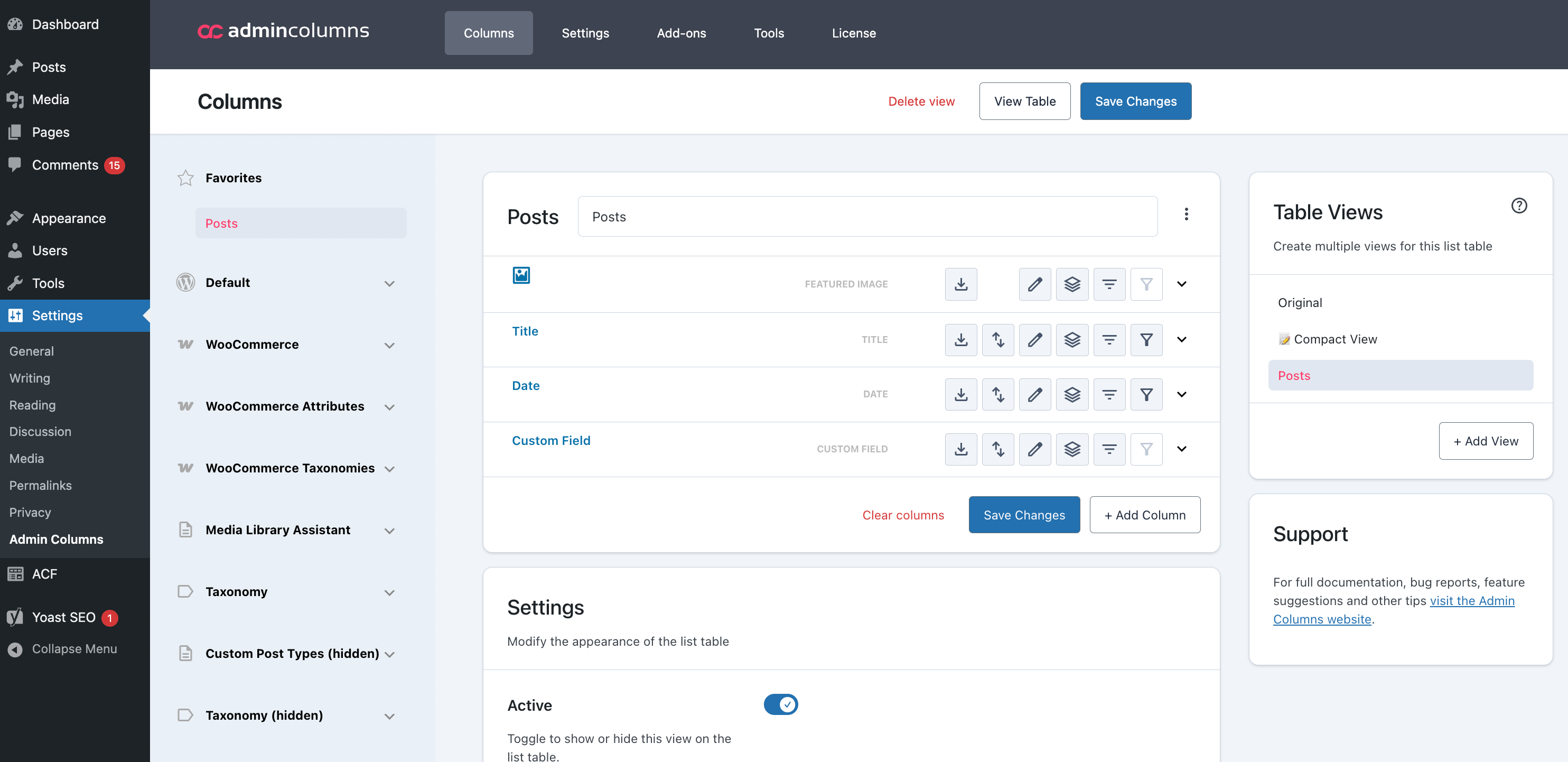Click the Posts view name input field
This screenshot has width=1568, height=762.
point(867,217)
